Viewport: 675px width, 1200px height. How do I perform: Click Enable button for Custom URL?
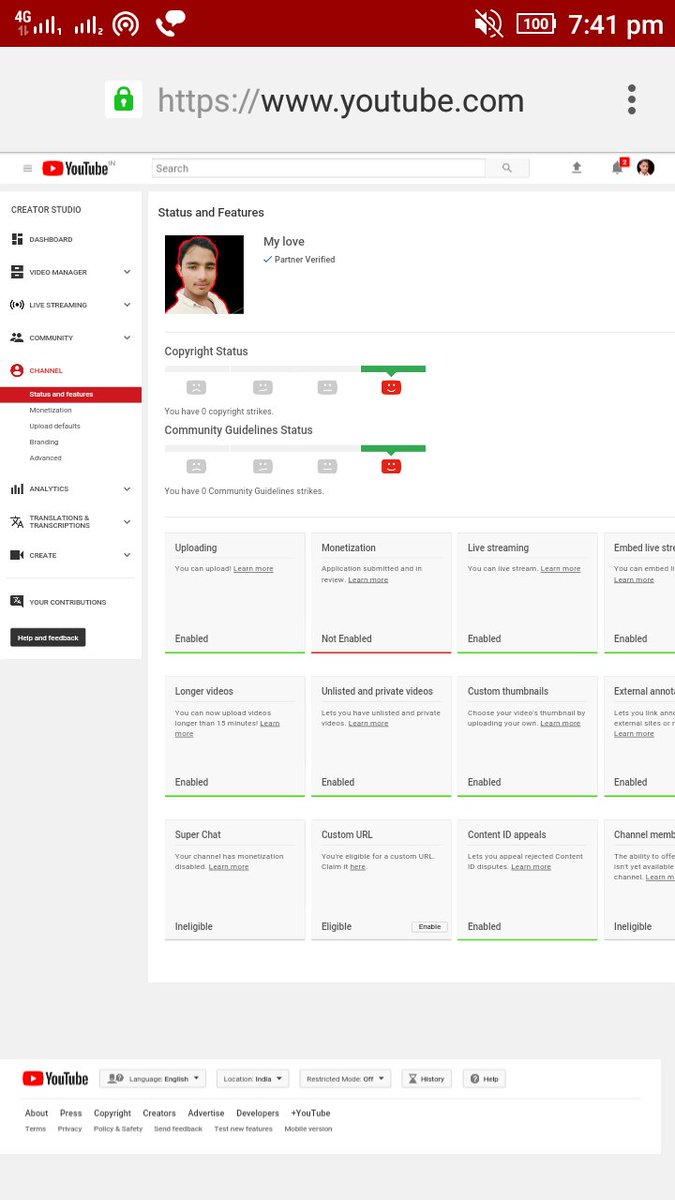click(429, 927)
